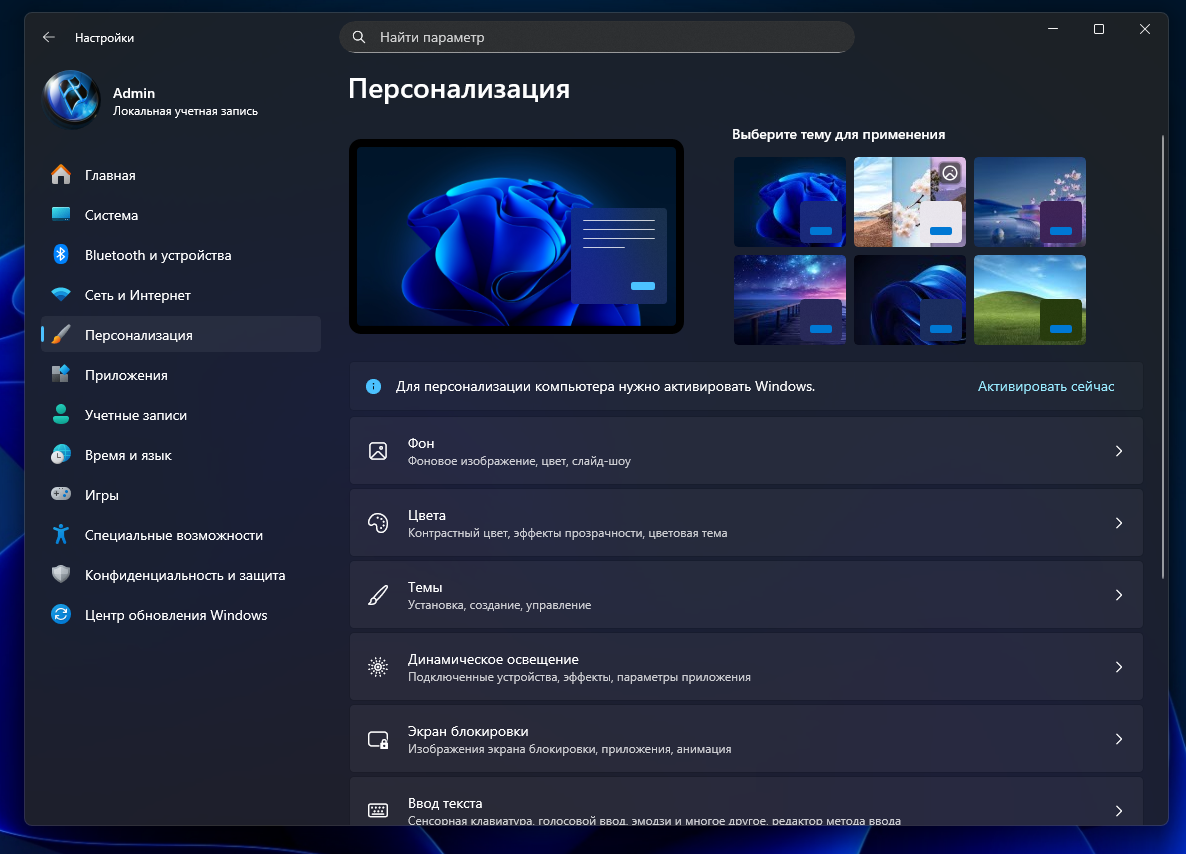Click the Центр обновления Windows sync icon
Screen dimensions: 1186x854
[x=61, y=615]
